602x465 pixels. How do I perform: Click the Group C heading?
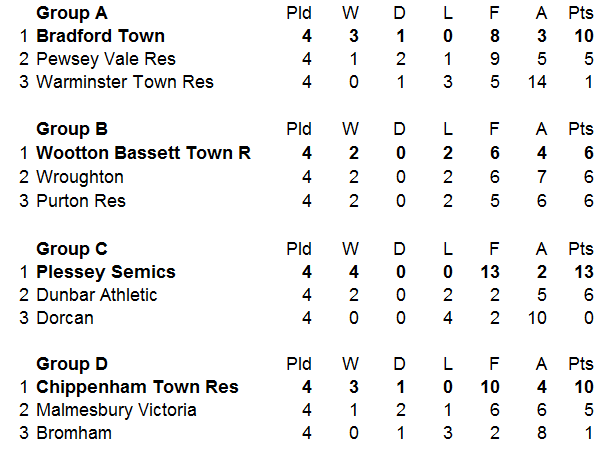[x=71, y=248]
